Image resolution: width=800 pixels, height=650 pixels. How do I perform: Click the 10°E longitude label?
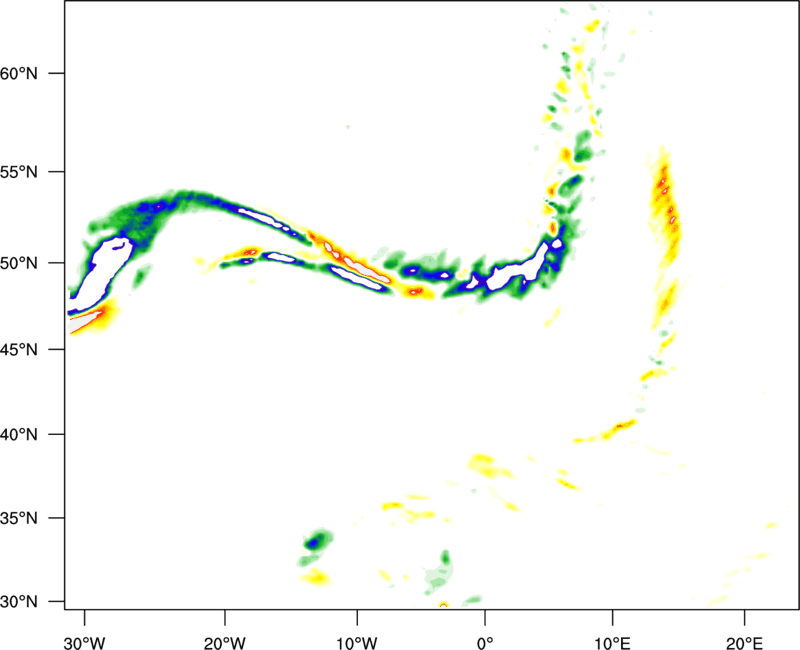pos(612,643)
